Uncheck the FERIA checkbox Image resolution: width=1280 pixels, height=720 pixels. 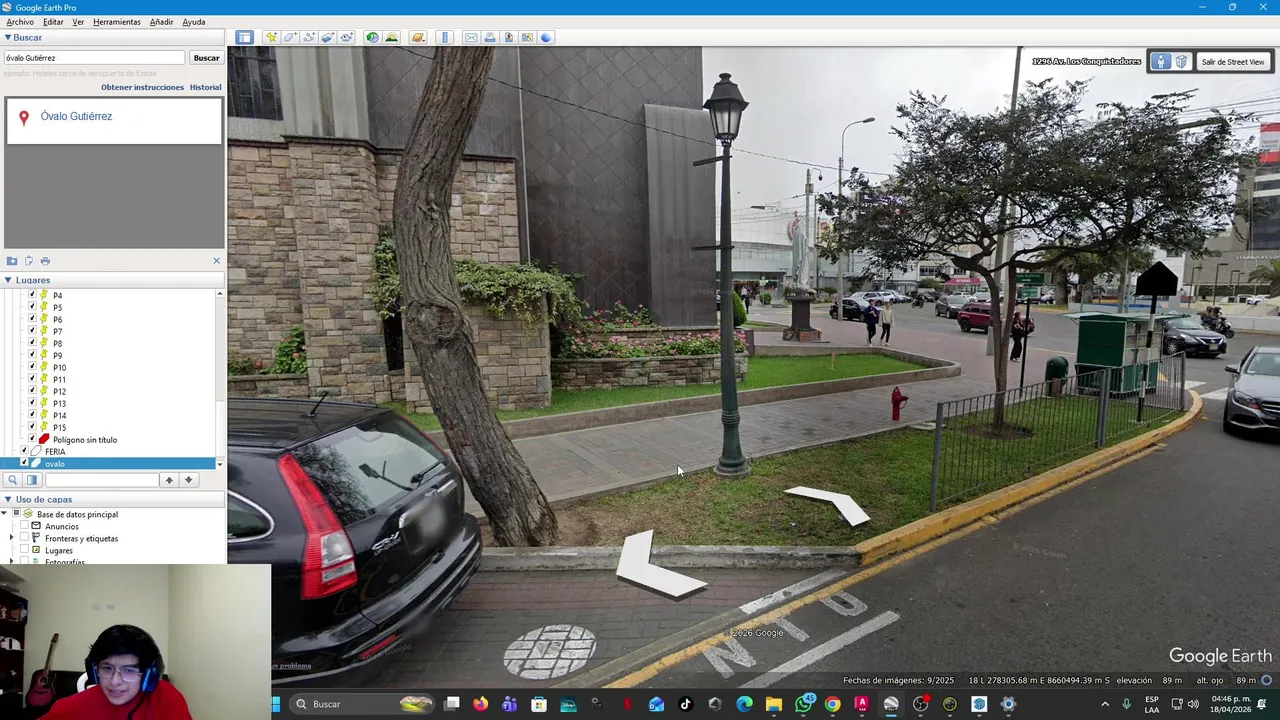point(24,451)
